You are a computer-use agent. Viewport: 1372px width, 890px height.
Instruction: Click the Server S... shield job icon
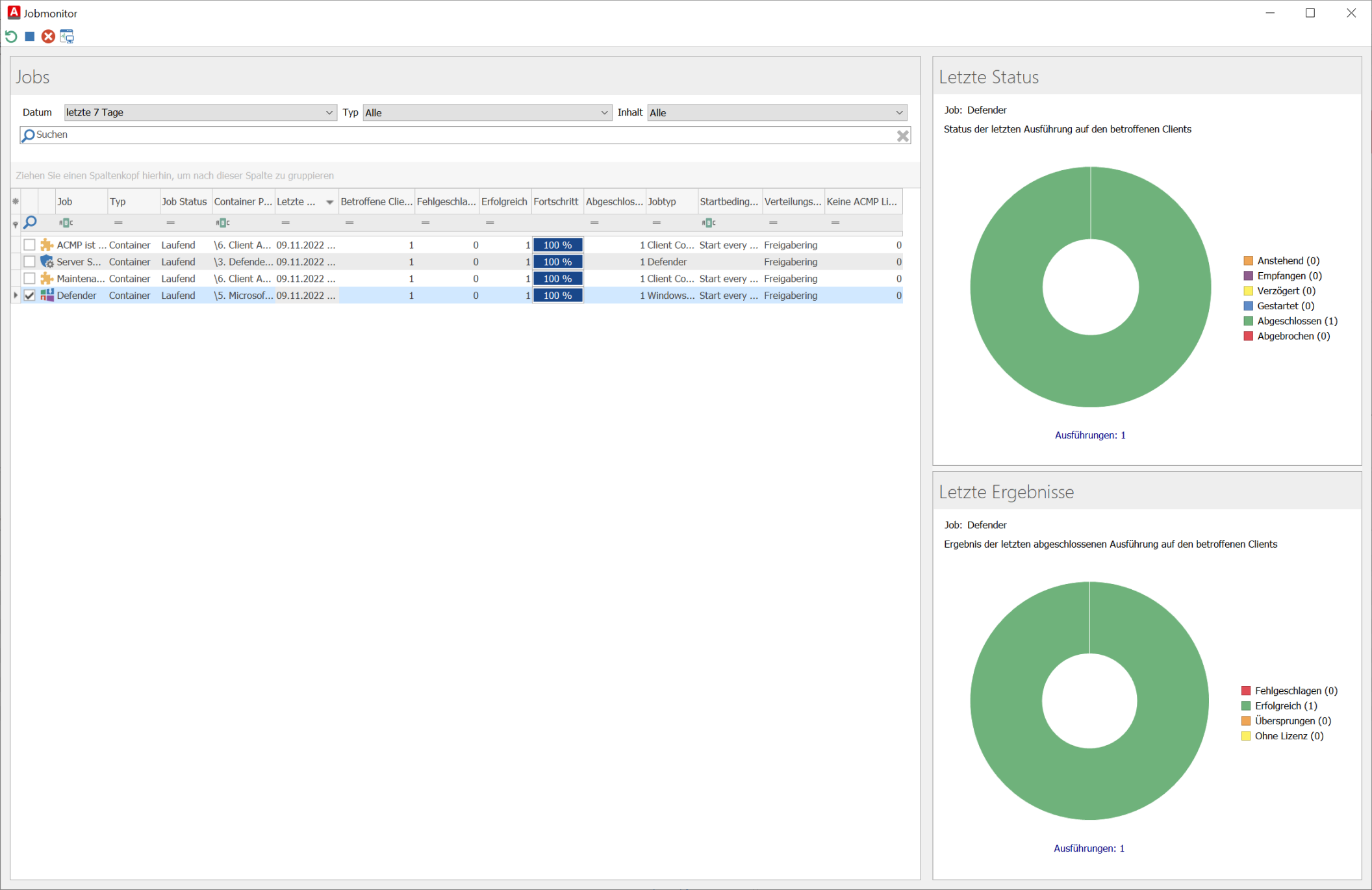[47, 262]
